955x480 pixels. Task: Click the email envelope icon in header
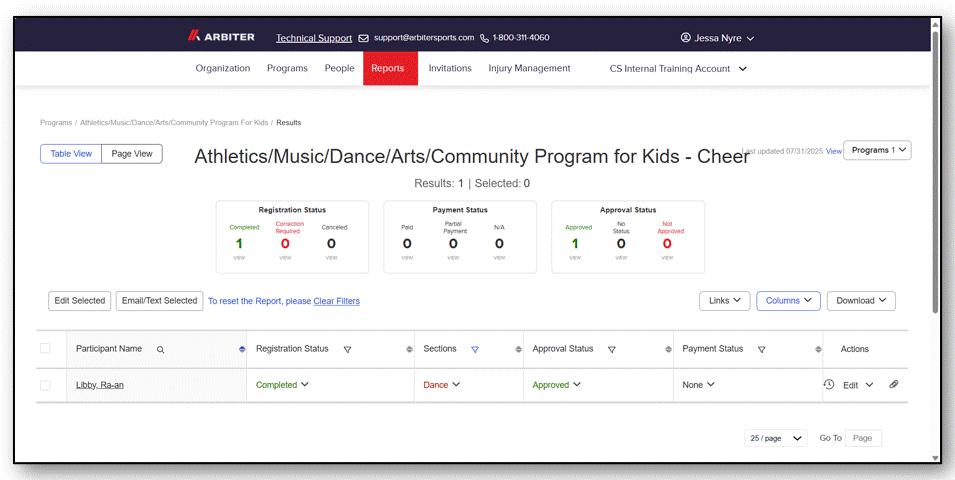[364, 38]
